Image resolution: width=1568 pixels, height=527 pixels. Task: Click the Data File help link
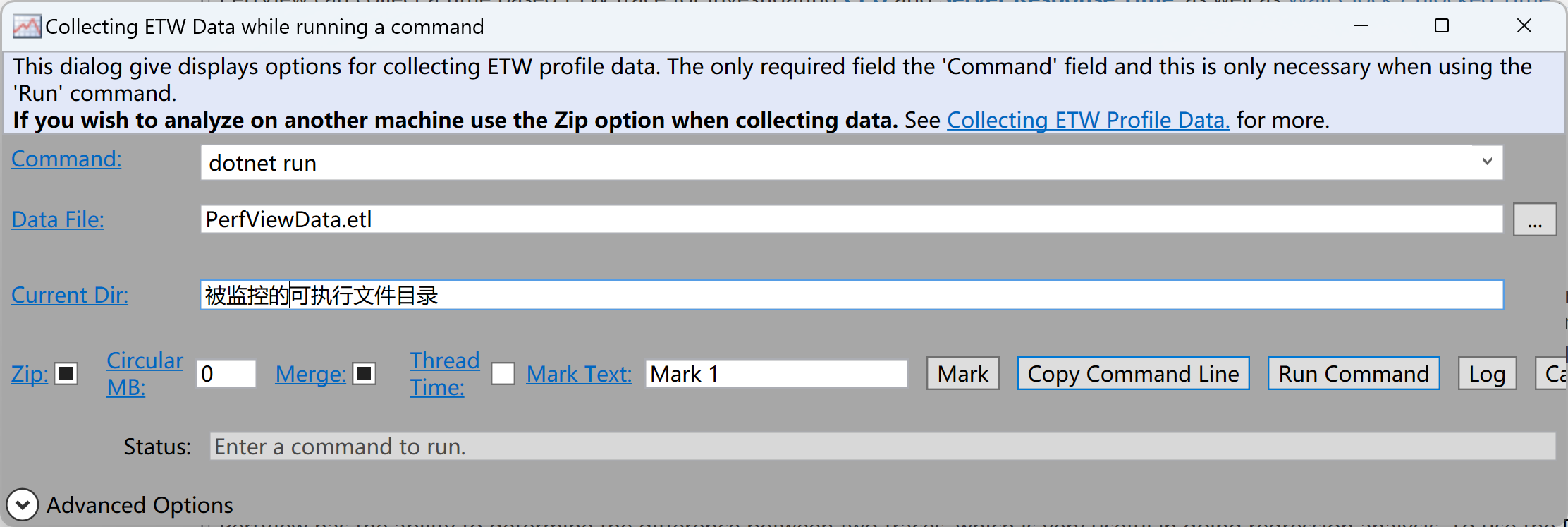point(58,219)
